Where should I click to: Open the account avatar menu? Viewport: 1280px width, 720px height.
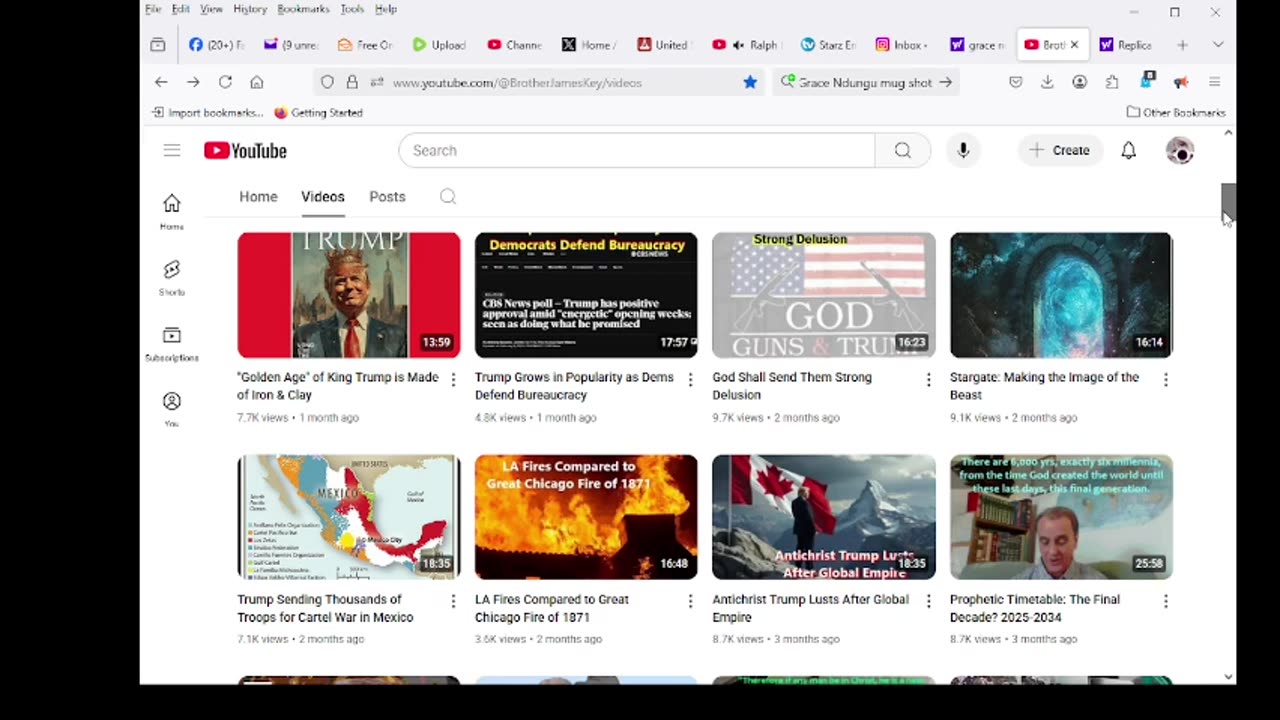click(1180, 150)
